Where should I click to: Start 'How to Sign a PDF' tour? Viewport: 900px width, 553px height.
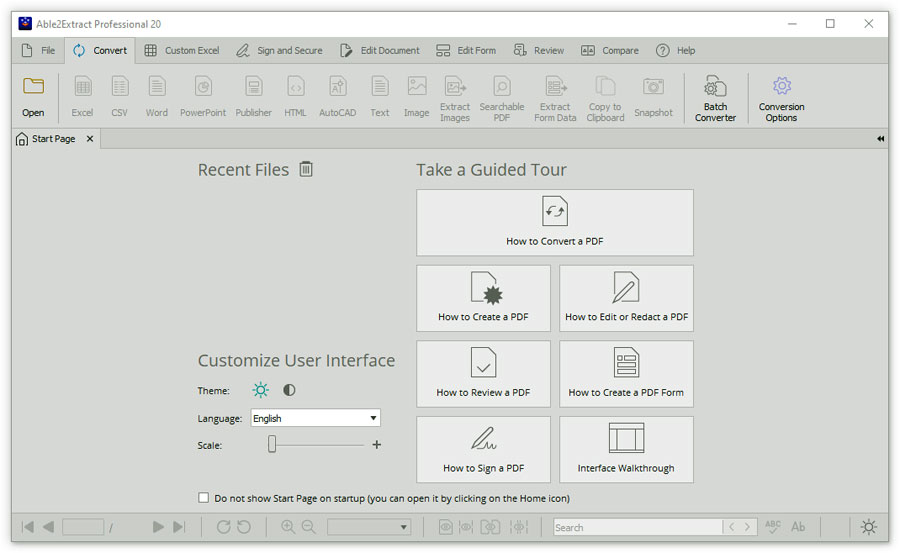(x=483, y=450)
